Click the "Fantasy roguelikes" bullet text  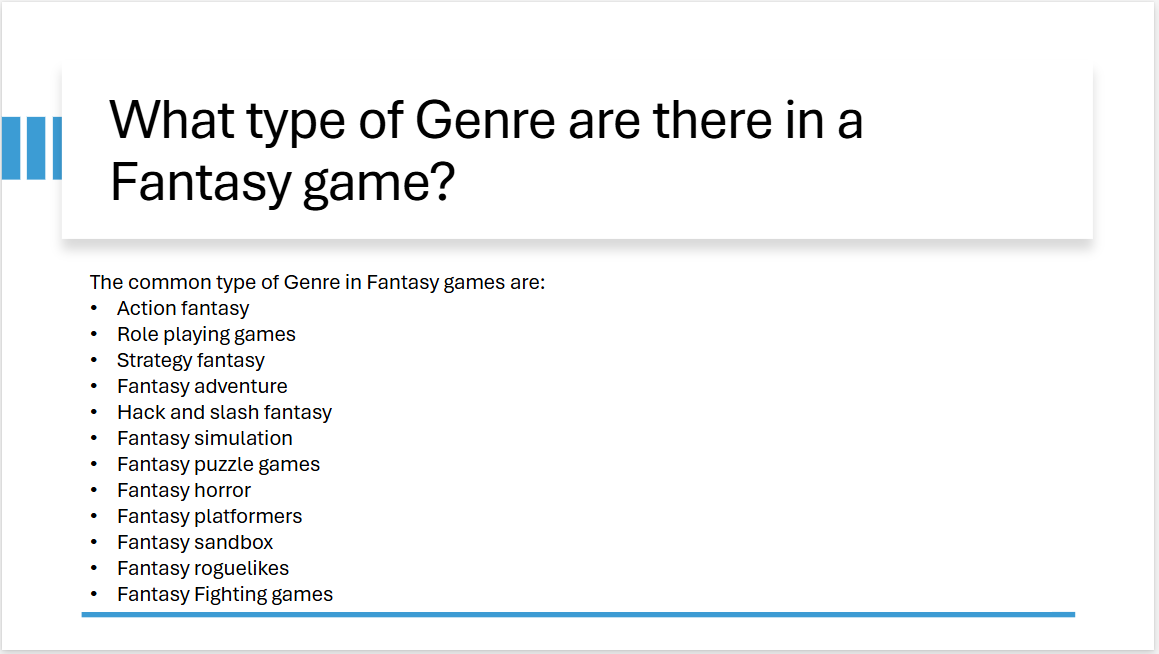[x=203, y=569]
